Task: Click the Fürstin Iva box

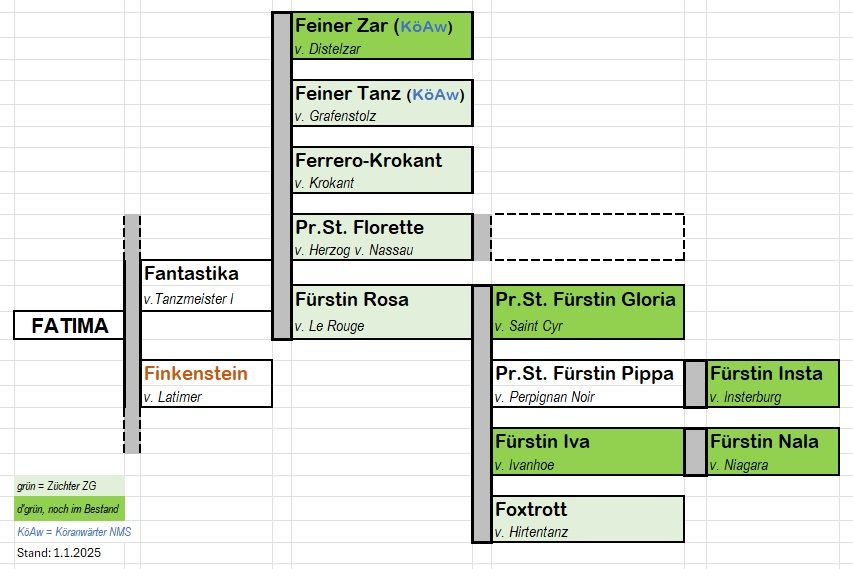Action: coord(587,451)
